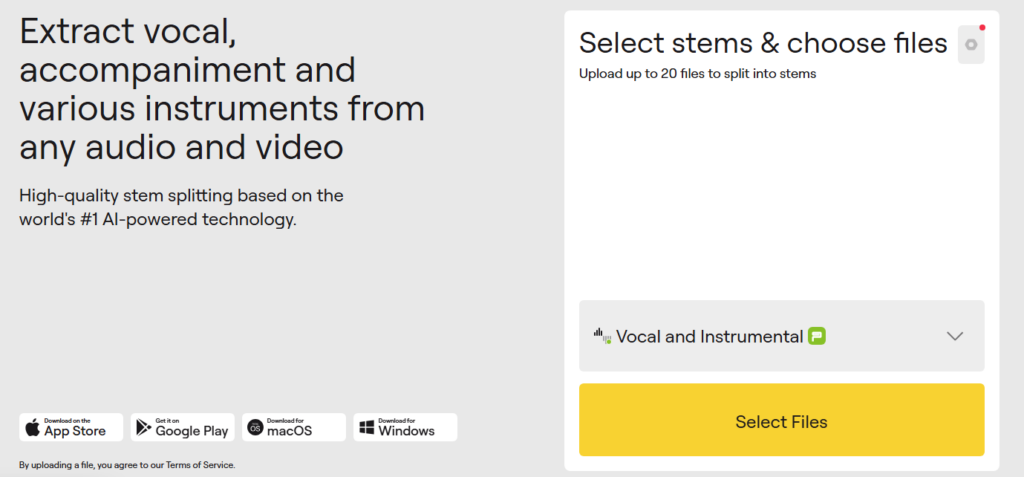Click the red notification dot on settings
This screenshot has height=477, width=1024.
click(x=982, y=28)
